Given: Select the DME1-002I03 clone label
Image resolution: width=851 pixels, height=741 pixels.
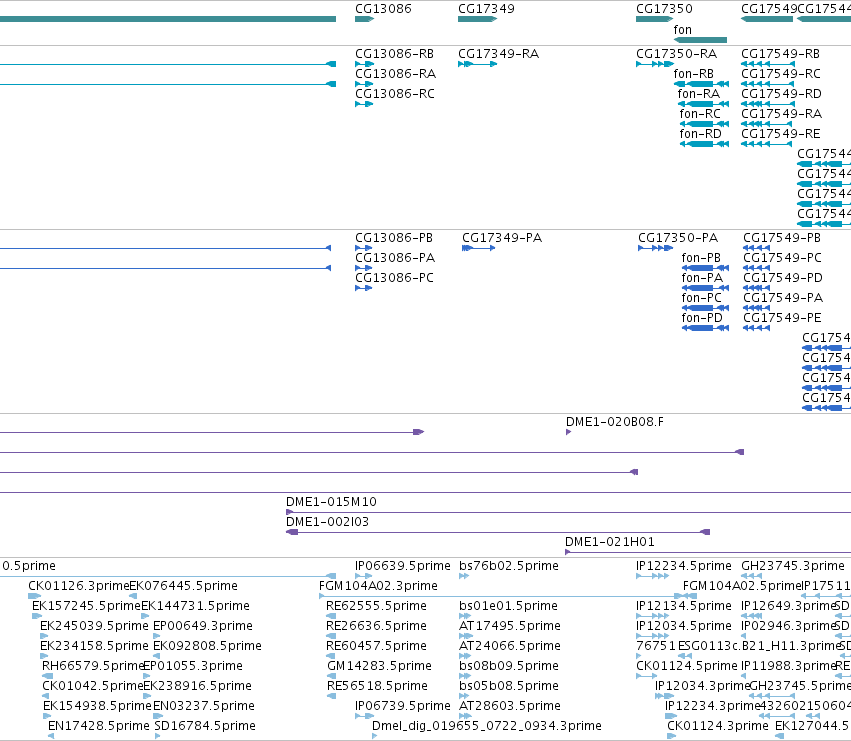Looking at the screenshot, I should [328, 522].
